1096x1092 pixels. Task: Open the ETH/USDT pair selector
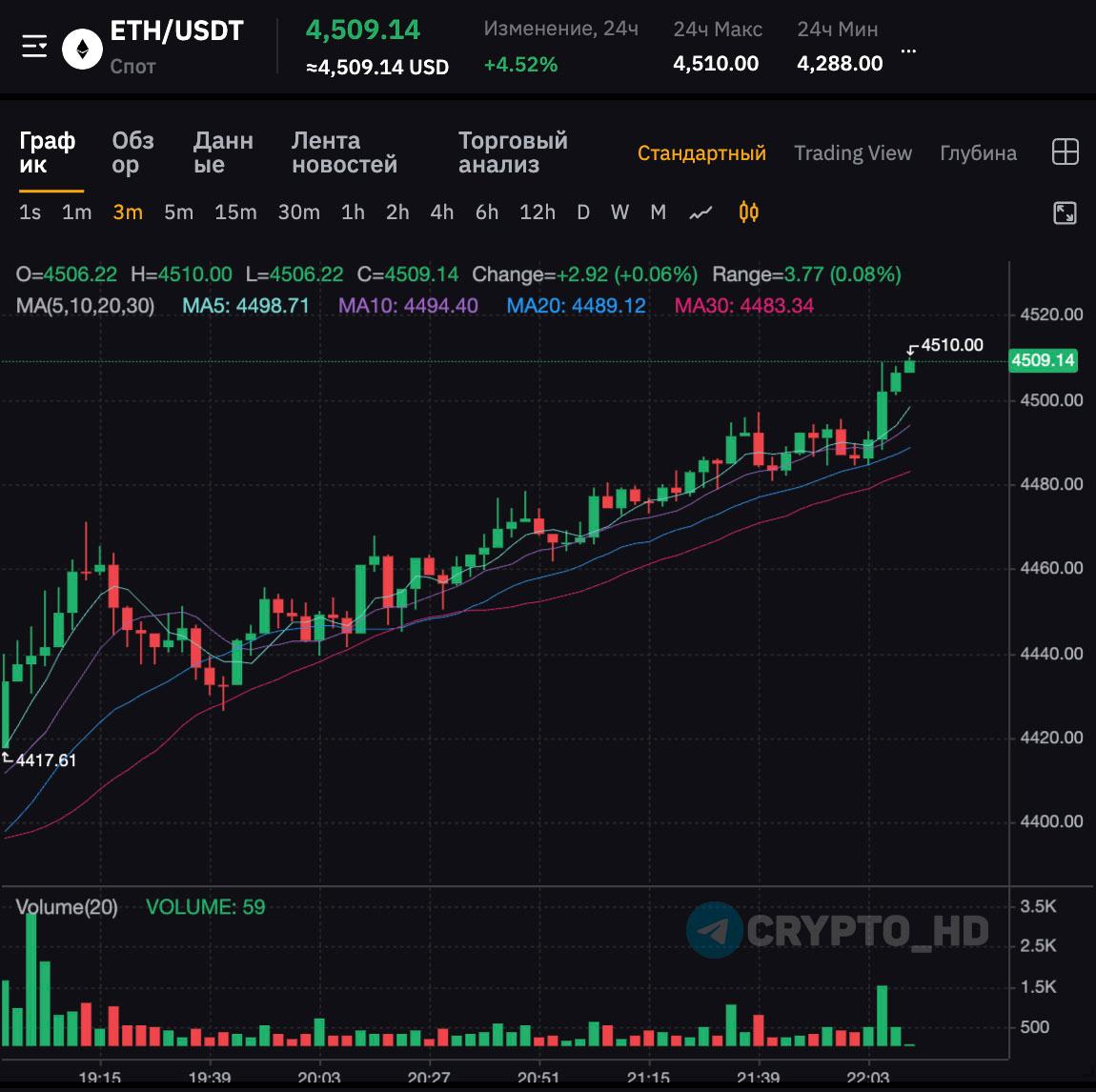tap(177, 31)
